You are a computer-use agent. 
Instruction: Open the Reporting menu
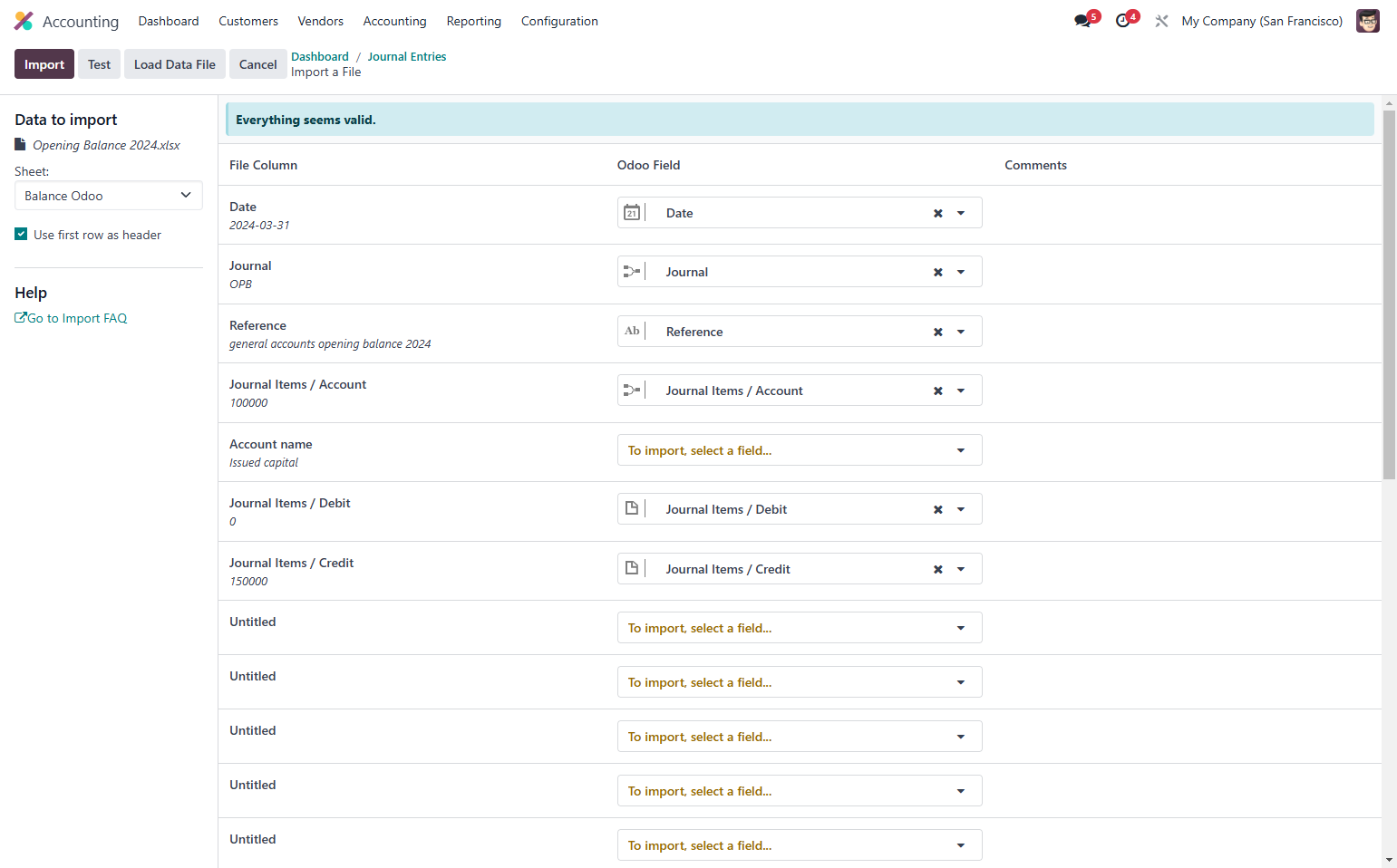[473, 21]
